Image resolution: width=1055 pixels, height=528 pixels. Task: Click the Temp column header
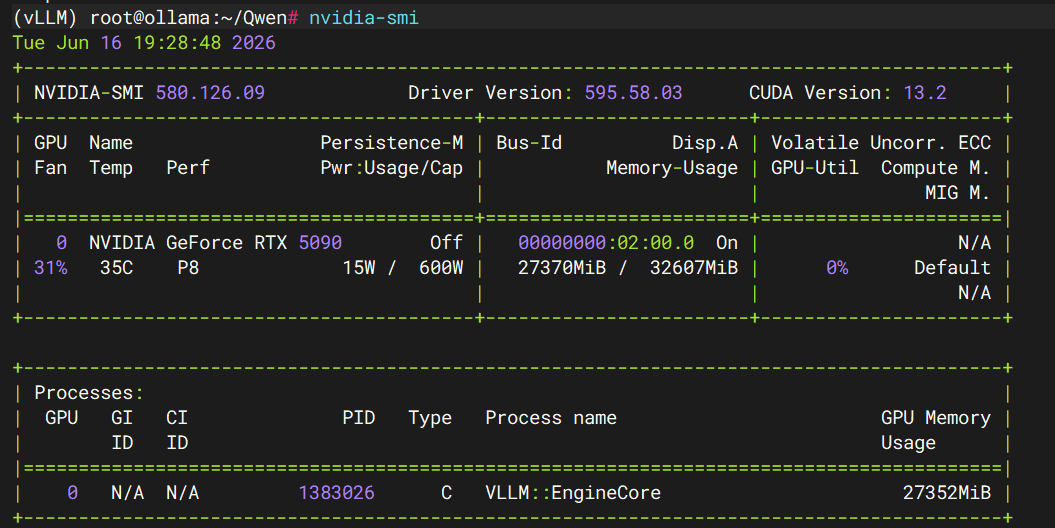[x=111, y=168]
